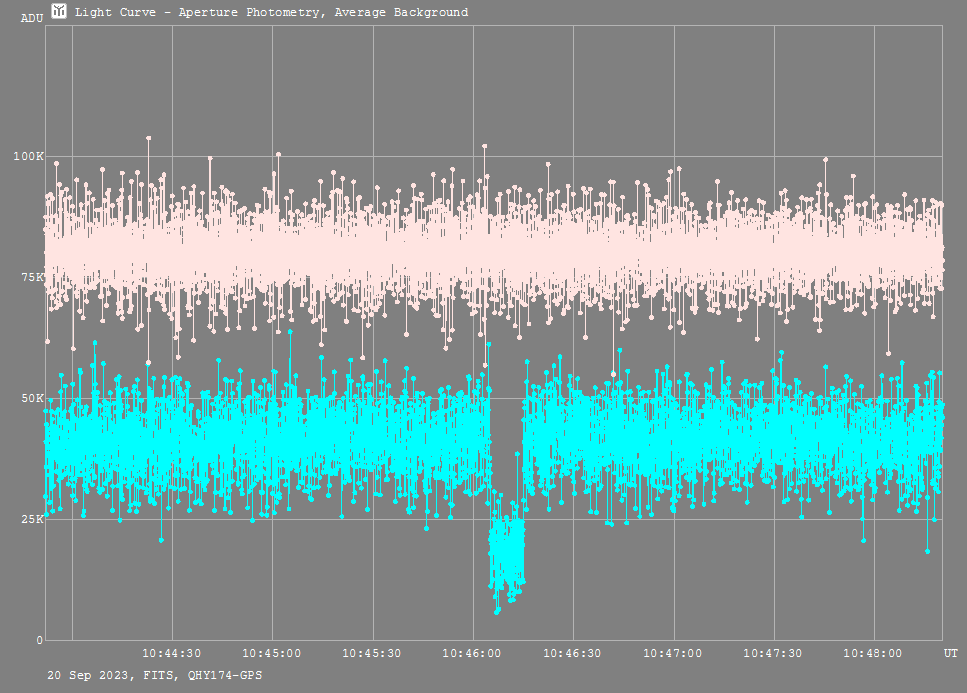Click the '10:47:00' time label
Screen dimensions: 967x693
tap(673, 654)
